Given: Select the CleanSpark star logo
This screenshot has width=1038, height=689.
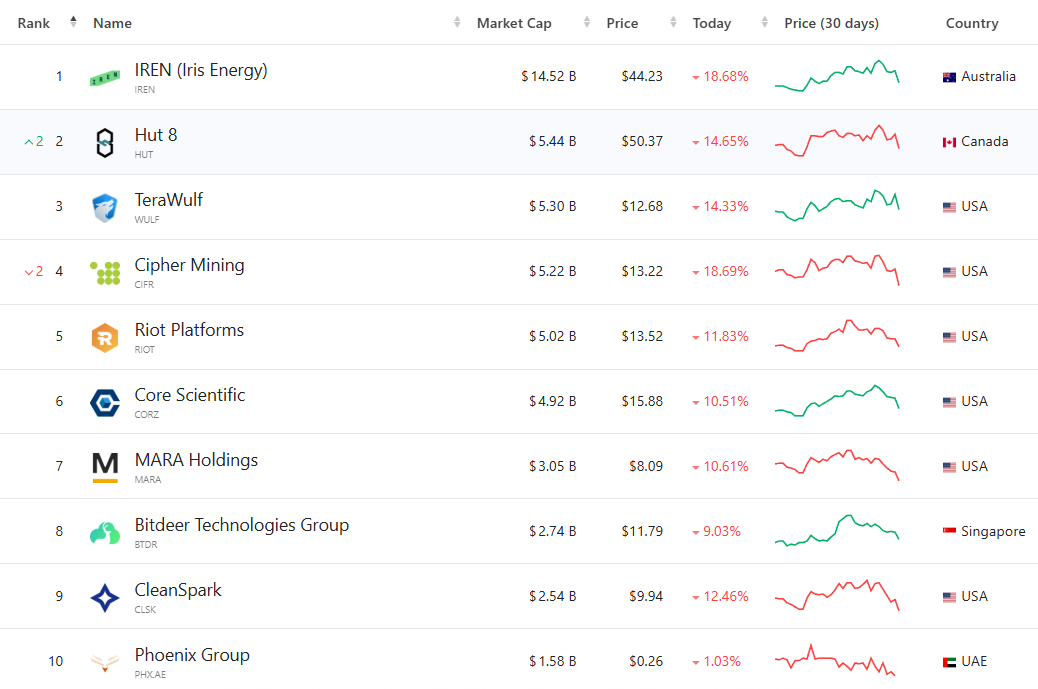Looking at the screenshot, I should pos(104,596).
